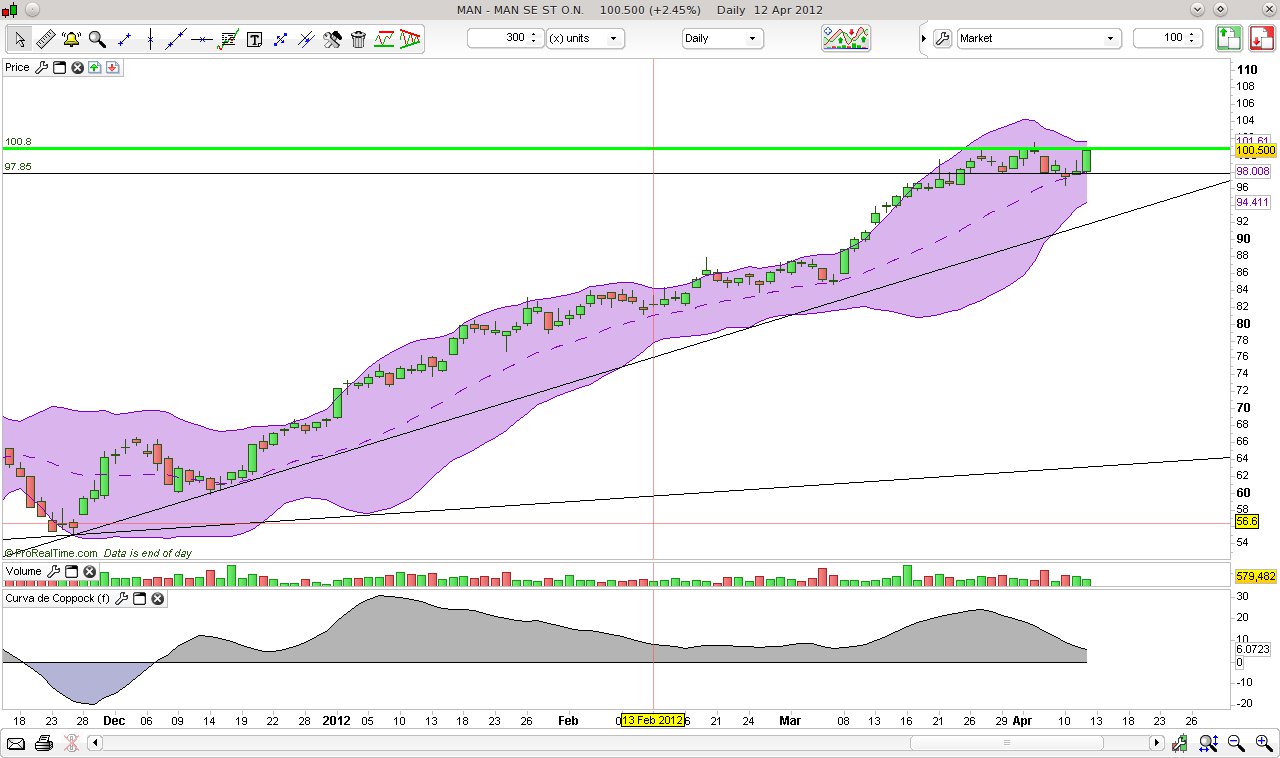Close the Curva de Coppock panel
The height and width of the screenshot is (758, 1280).
[156, 598]
